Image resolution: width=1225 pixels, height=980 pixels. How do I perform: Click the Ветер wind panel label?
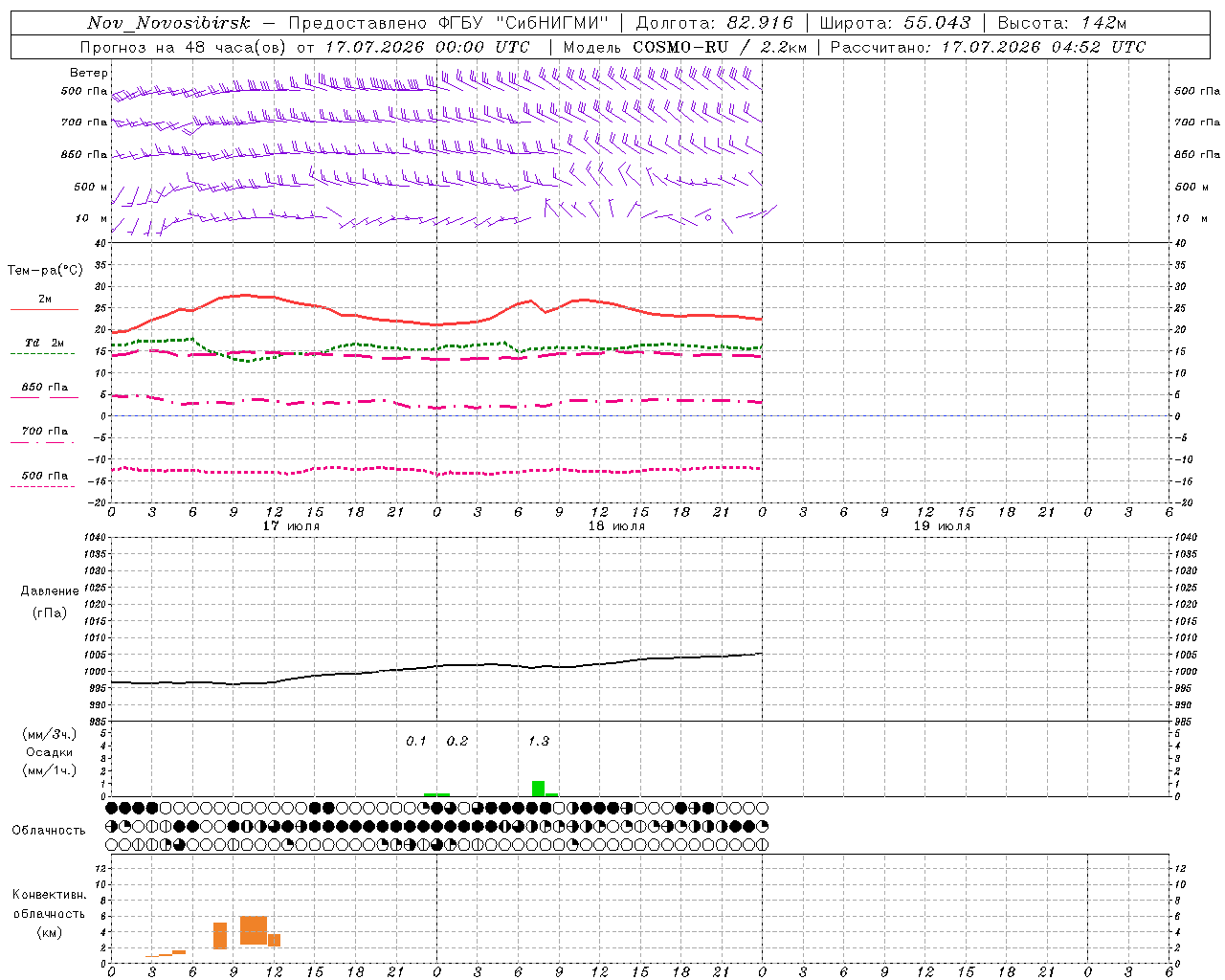(x=89, y=73)
